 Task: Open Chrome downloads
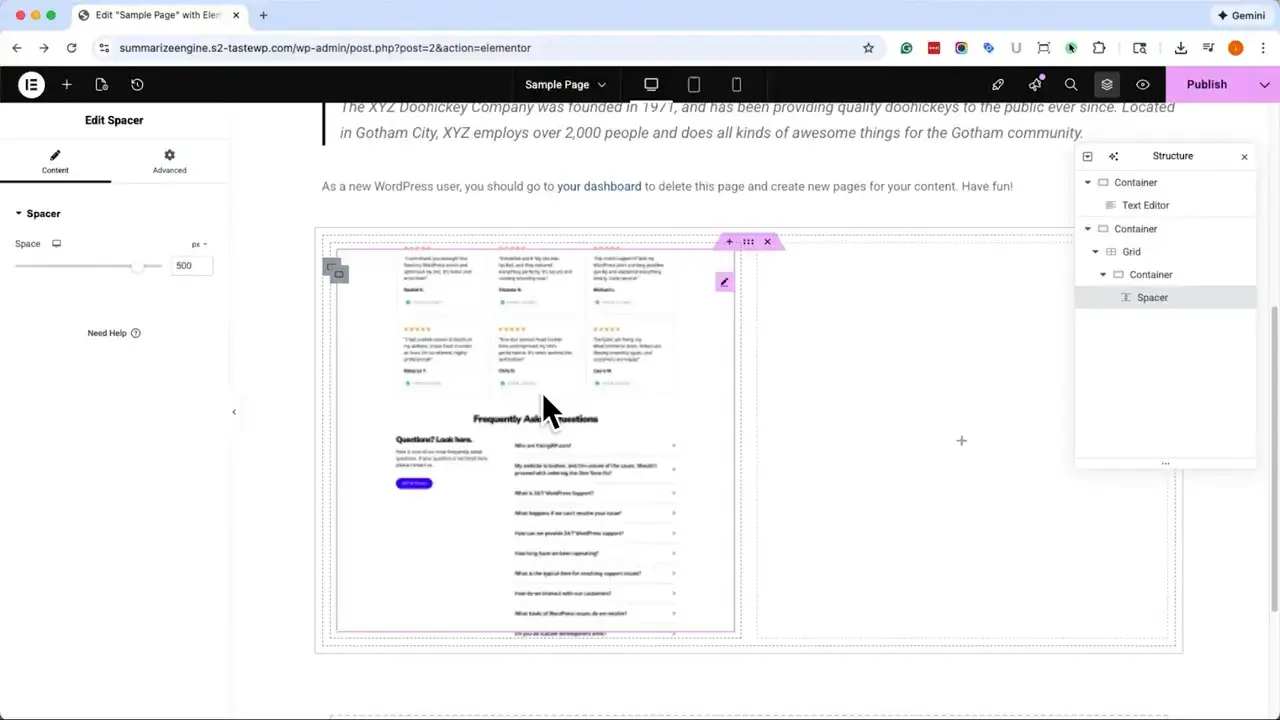tap(1181, 48)
